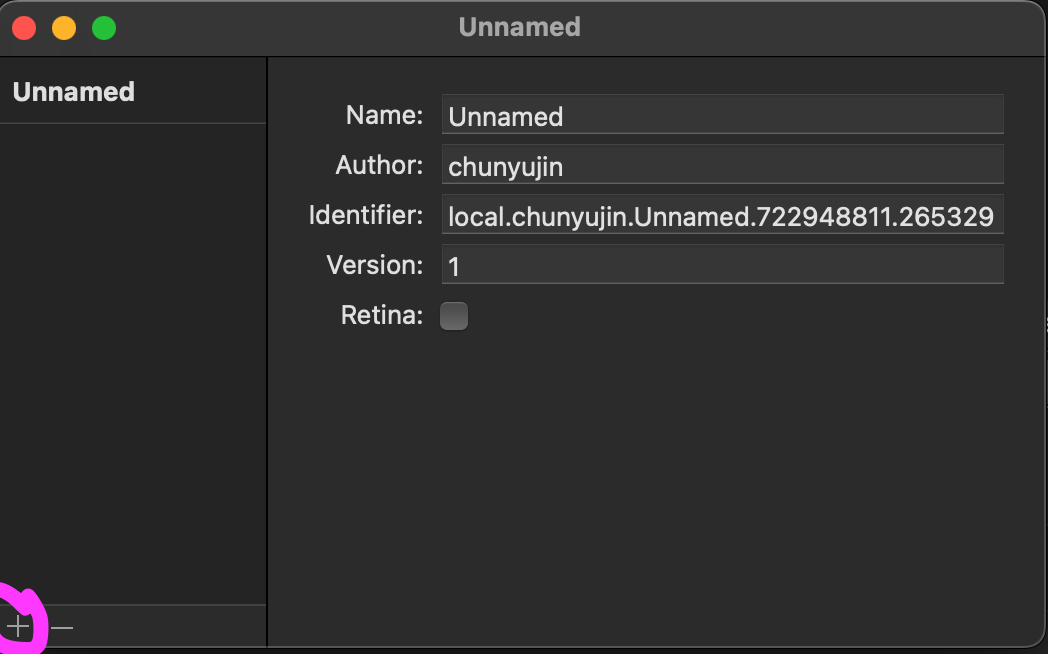The image size is (1048, 654).
Task: Click the plus button to add item
Action: (18, 627)
